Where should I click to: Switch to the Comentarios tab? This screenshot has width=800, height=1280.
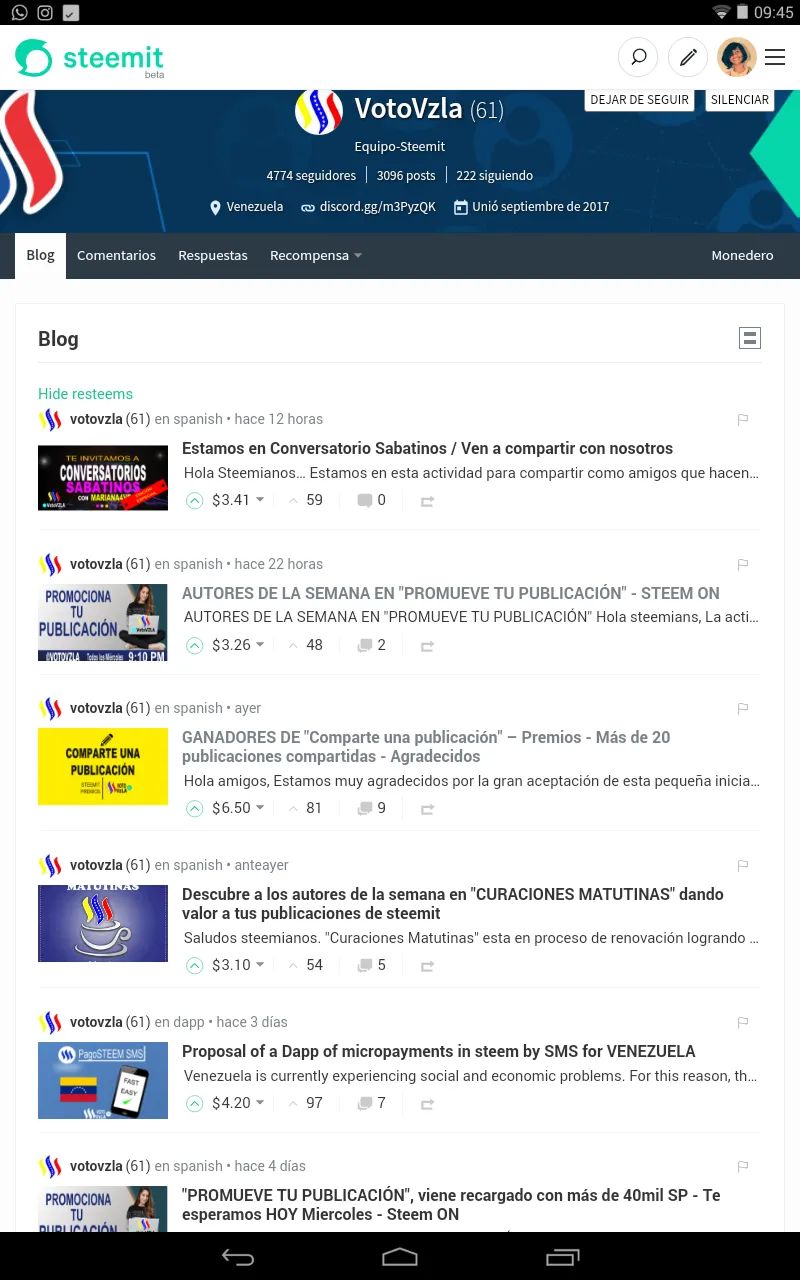(x=116, y=256)
